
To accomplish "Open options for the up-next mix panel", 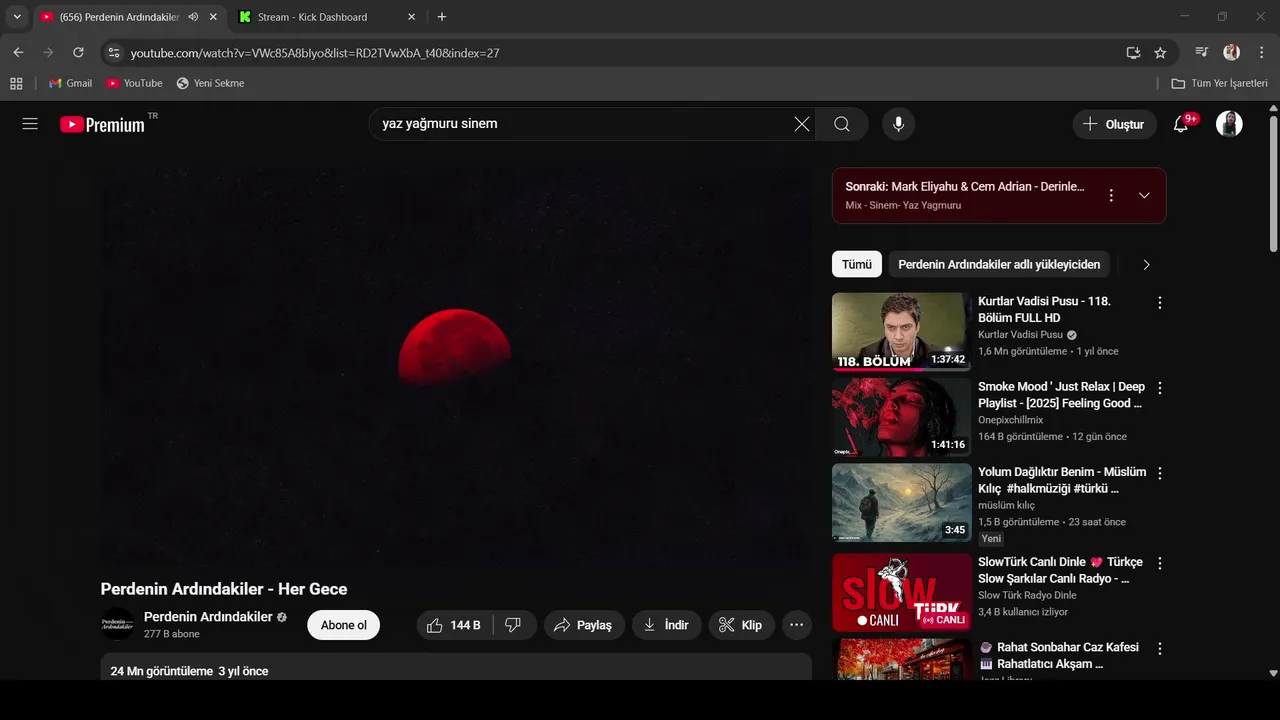I will coord(1111,195).
